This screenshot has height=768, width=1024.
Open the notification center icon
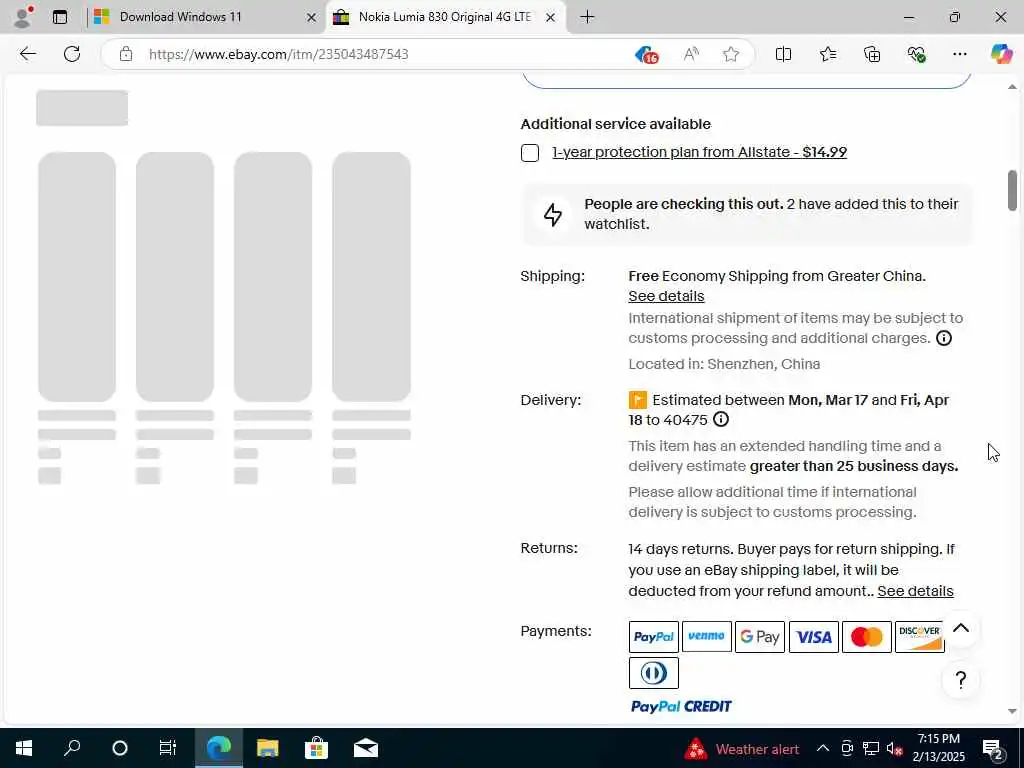tap(993, 748)
